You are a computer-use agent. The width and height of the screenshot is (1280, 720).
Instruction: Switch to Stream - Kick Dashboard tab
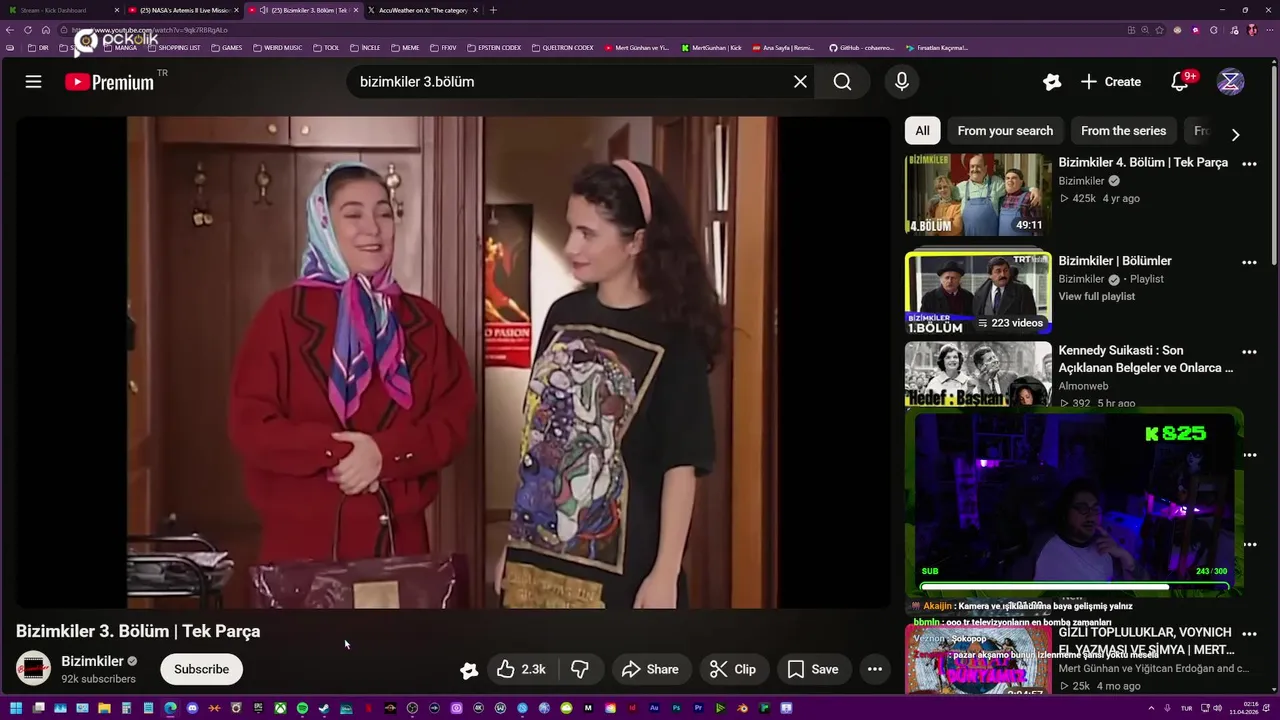pyautogui.click(x=62, y=10)
